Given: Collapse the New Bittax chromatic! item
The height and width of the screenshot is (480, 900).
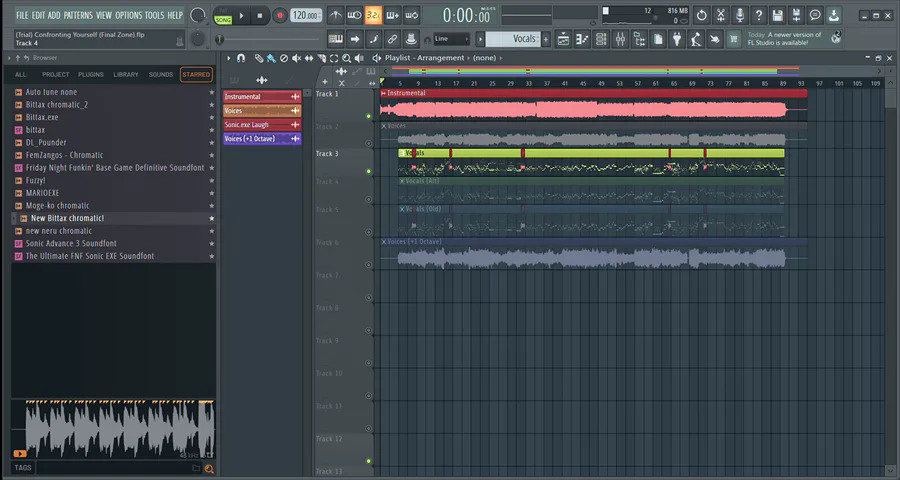Looking at the screenshot, I should pos(14,219).
